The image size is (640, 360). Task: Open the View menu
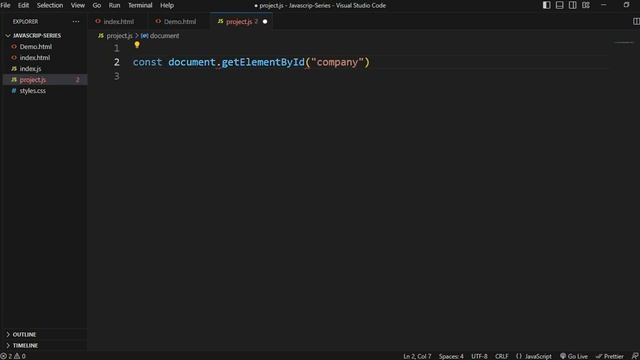pos(78,5)
